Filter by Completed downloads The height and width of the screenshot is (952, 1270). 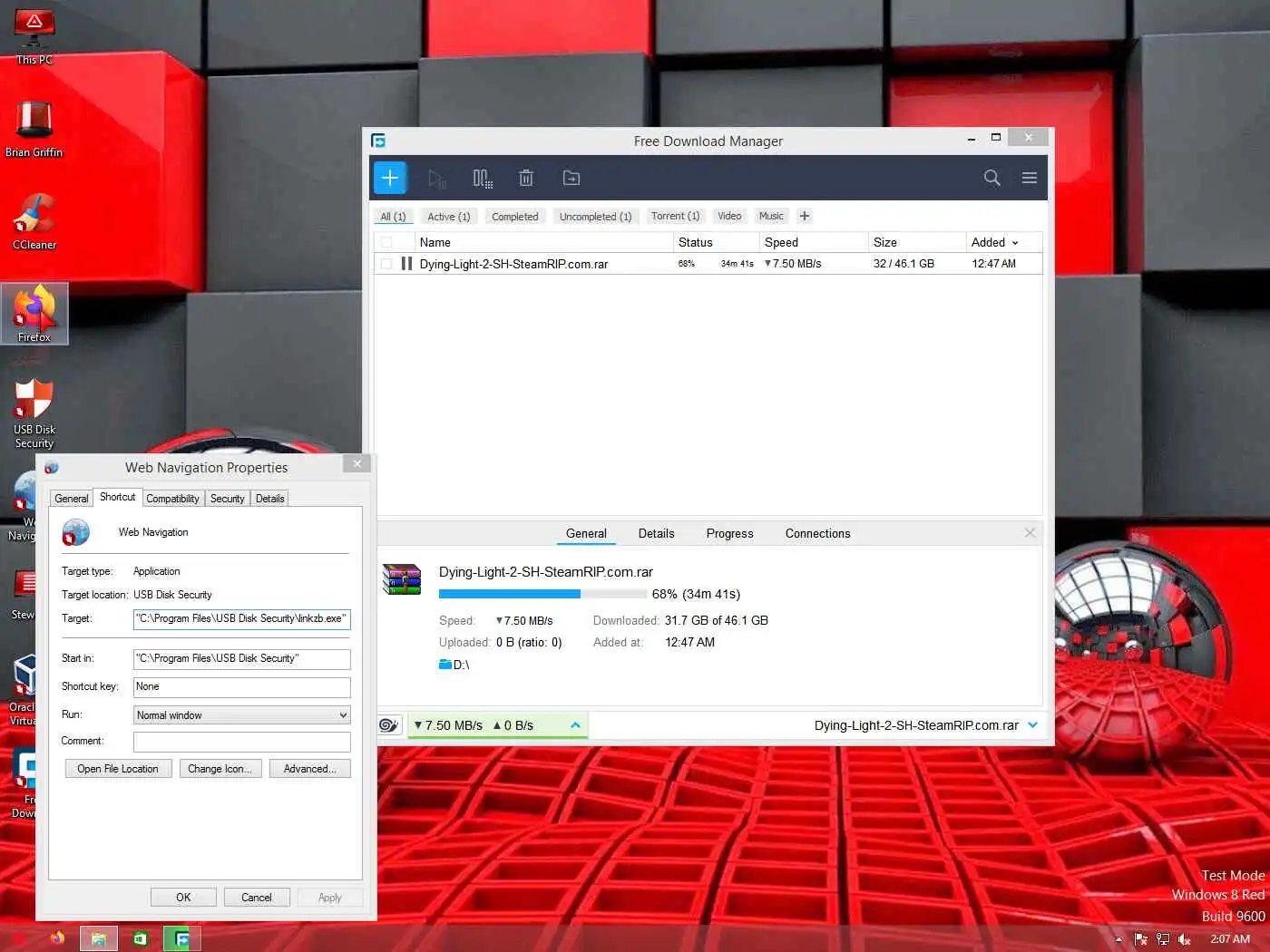pos(515,217)
